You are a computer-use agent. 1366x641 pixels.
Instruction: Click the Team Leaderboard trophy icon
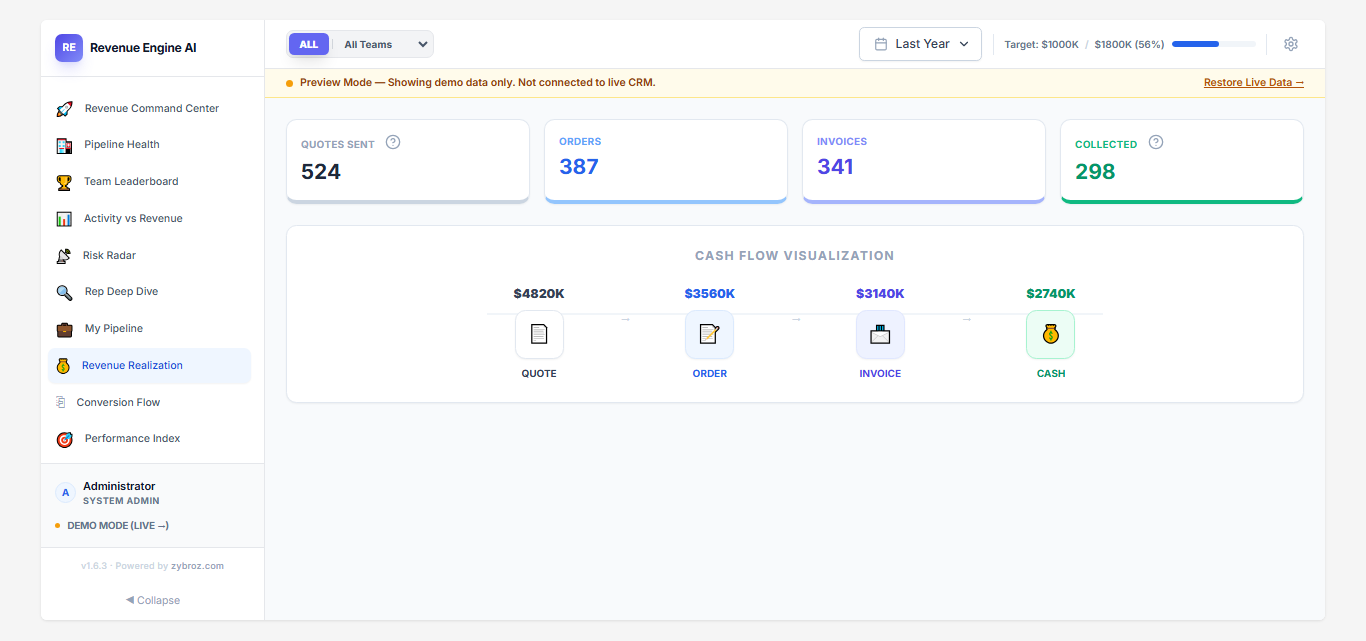pyautogui.click(x=64, y=181)
